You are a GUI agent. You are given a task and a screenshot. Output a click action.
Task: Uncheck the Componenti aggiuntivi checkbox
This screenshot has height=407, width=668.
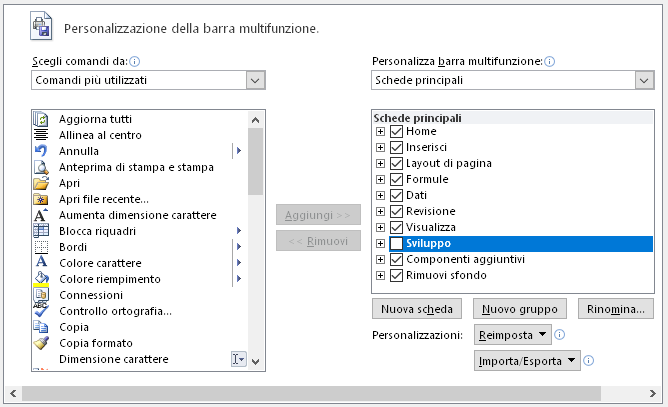tap(396, 259)
